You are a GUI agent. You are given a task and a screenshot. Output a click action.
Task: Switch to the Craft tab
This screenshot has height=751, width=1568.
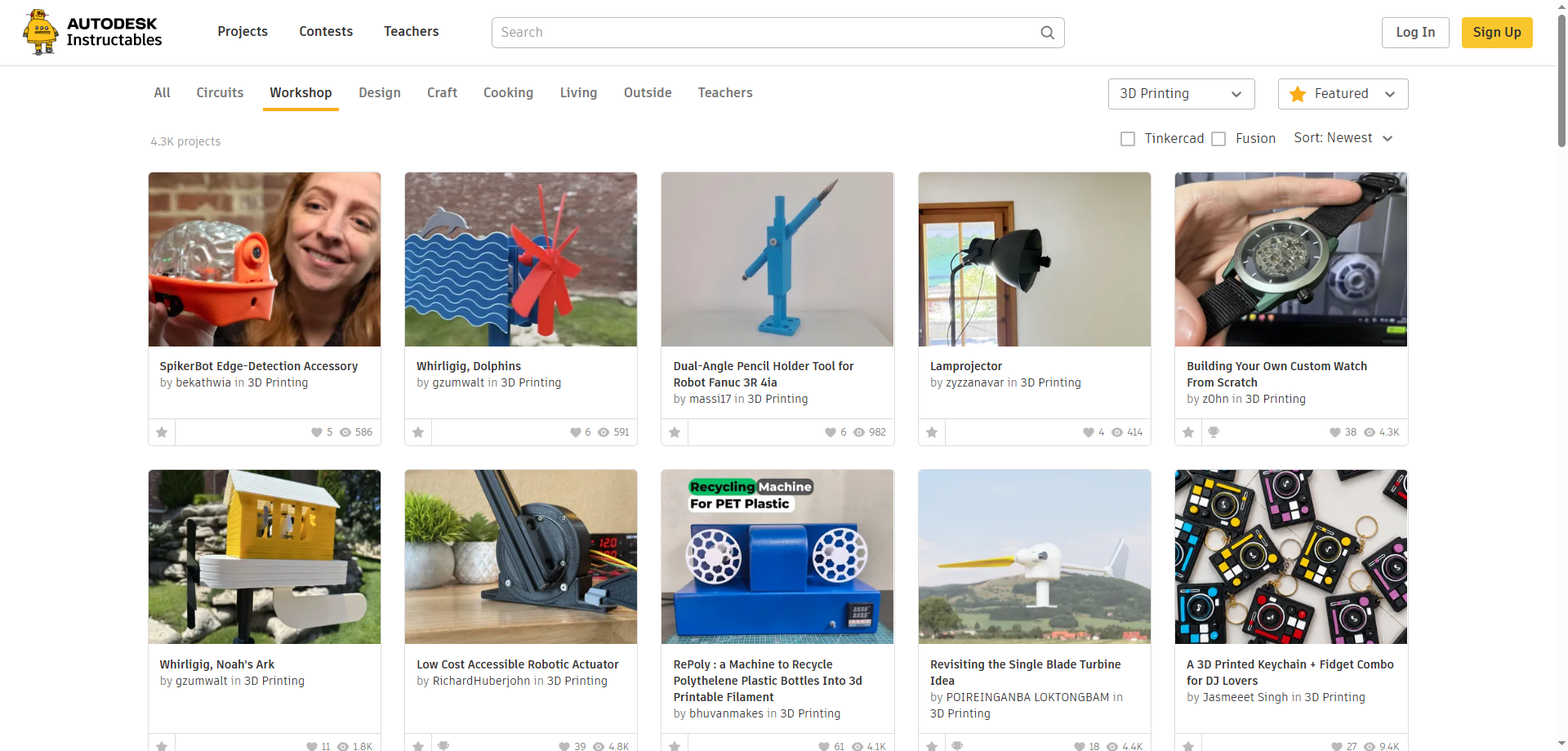pyautogui.click(x=442, y=93)
